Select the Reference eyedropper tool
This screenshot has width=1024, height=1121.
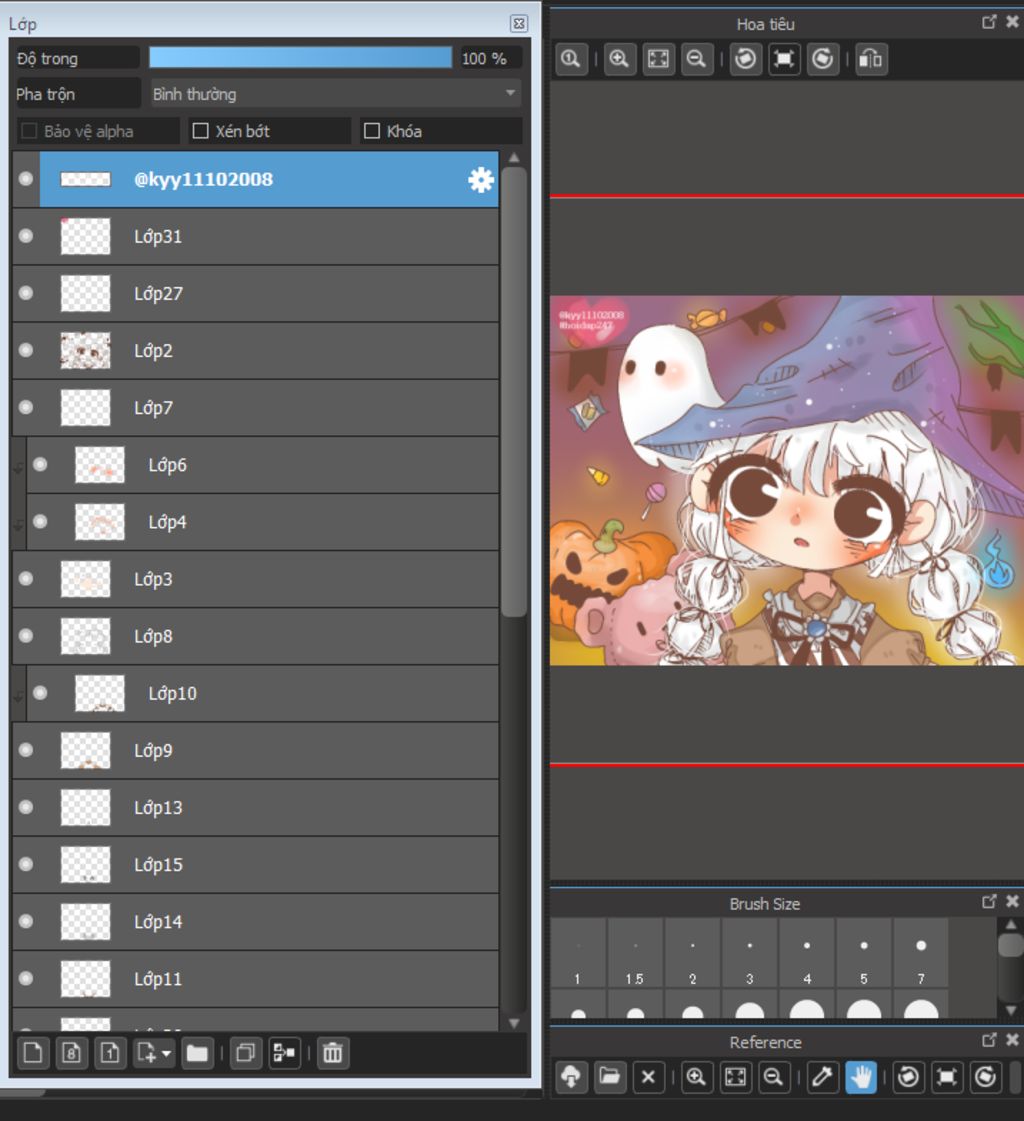tap(822, 1077)
